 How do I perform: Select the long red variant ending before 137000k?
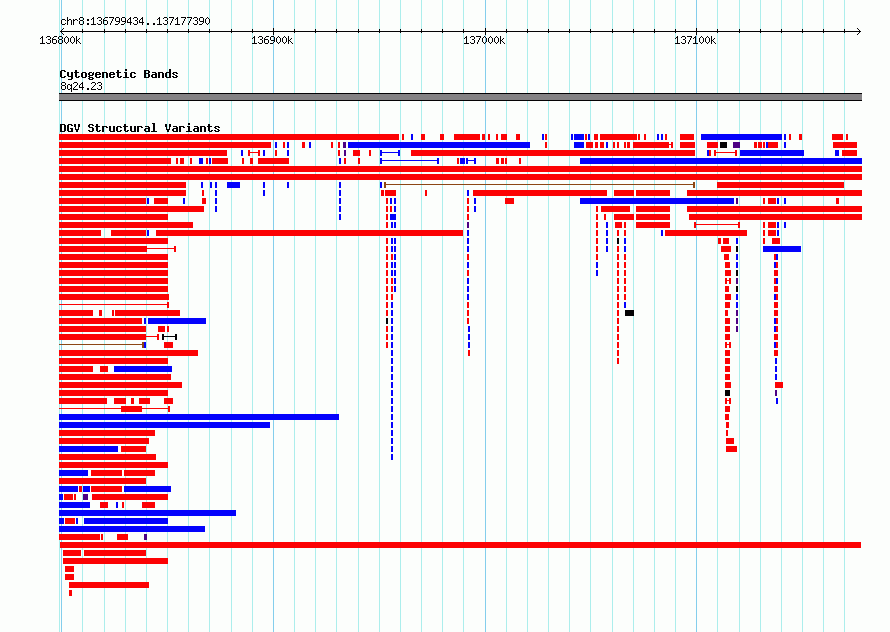pyautogui.click(x=309, y=233)
